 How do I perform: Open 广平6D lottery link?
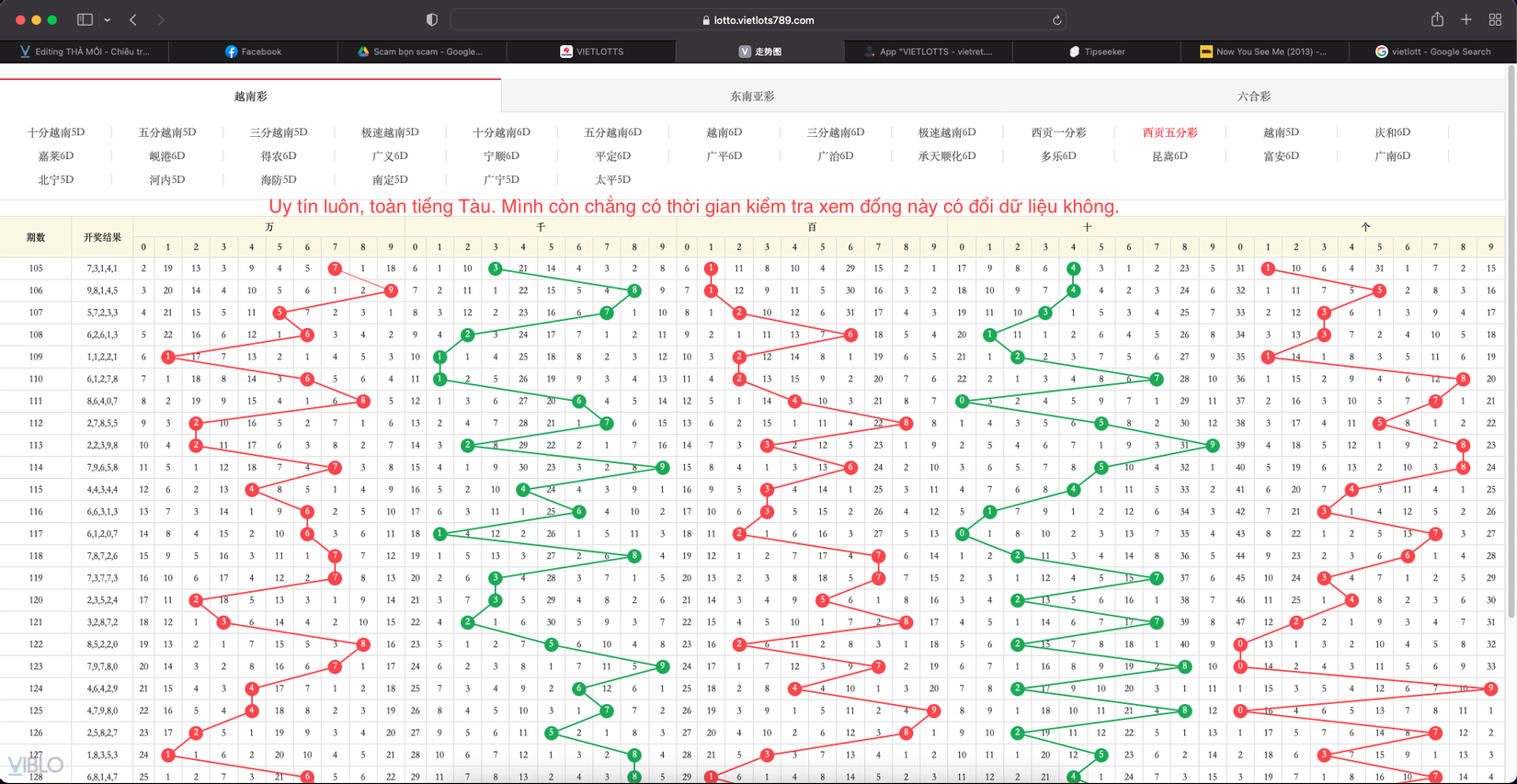[724, 156]
